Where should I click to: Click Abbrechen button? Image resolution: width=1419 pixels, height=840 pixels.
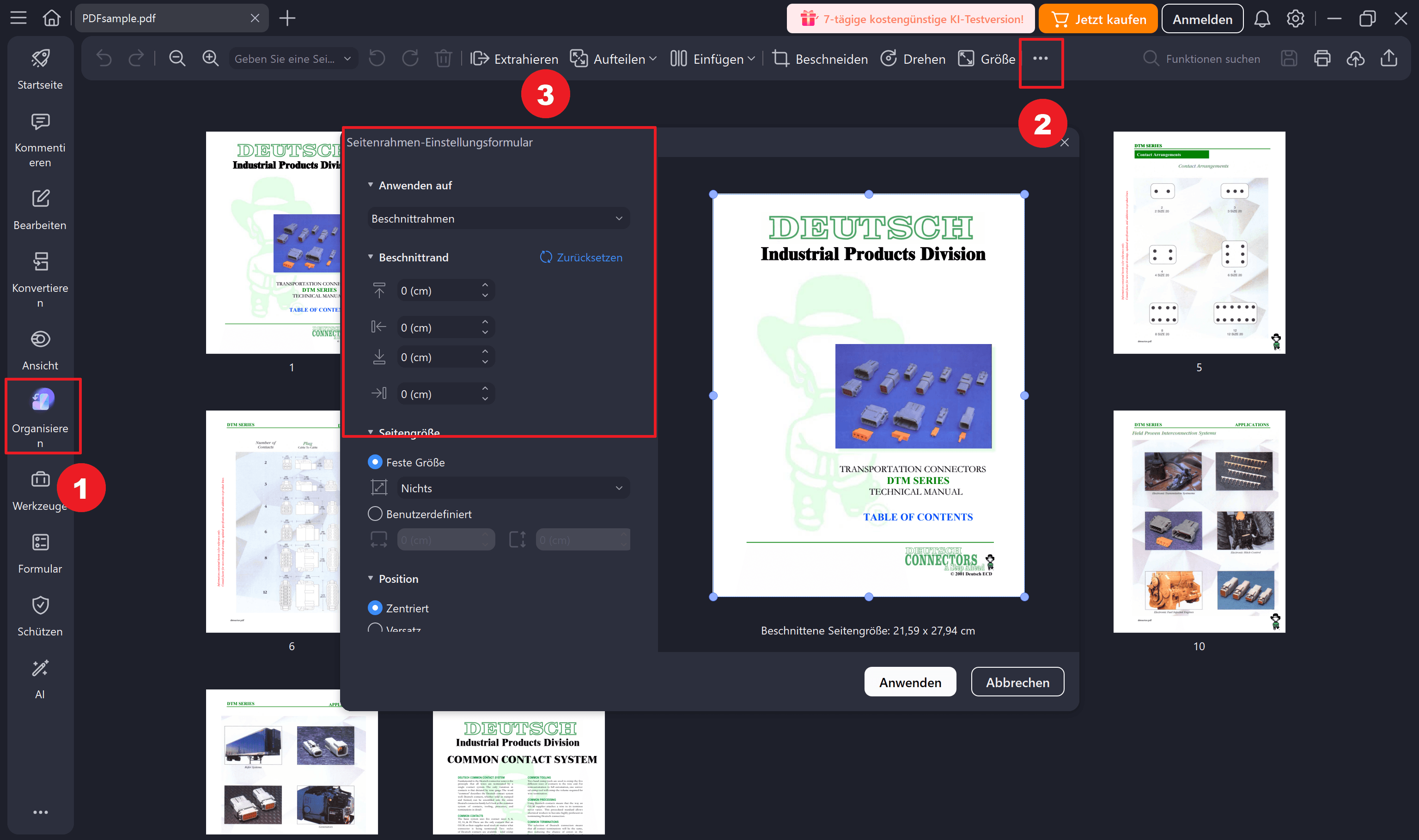[x=1017, y=682]
